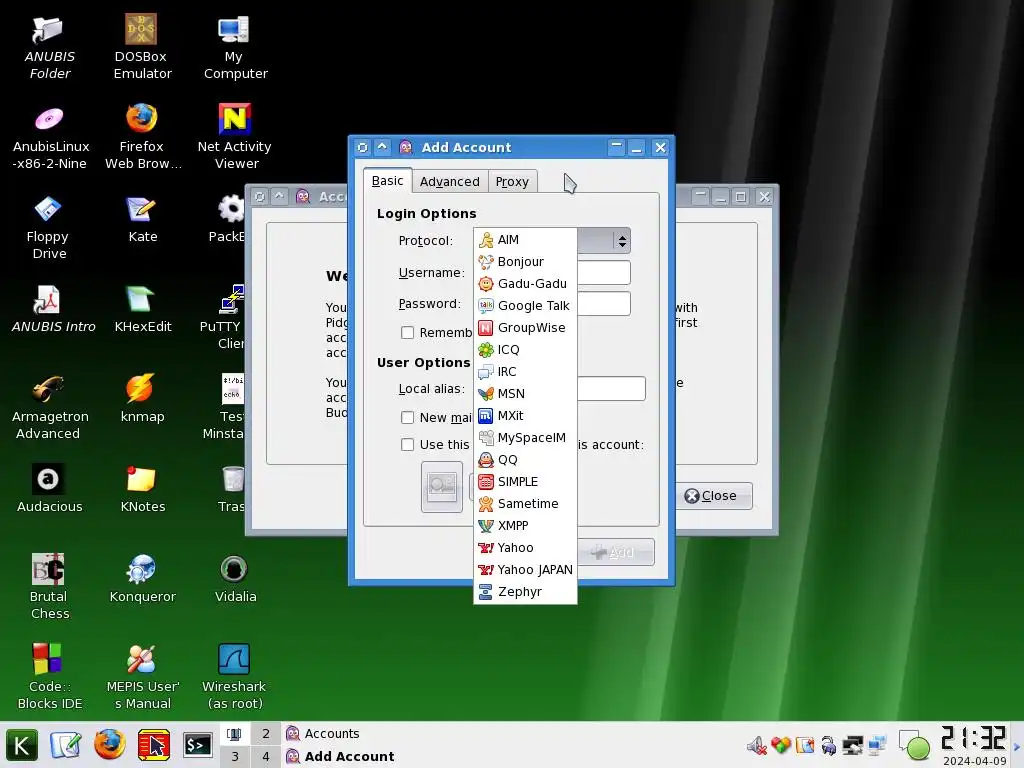Viewport: 1024px width, 768px height.
Task: Click the muted volume tray icon
Action: [757, 745]
